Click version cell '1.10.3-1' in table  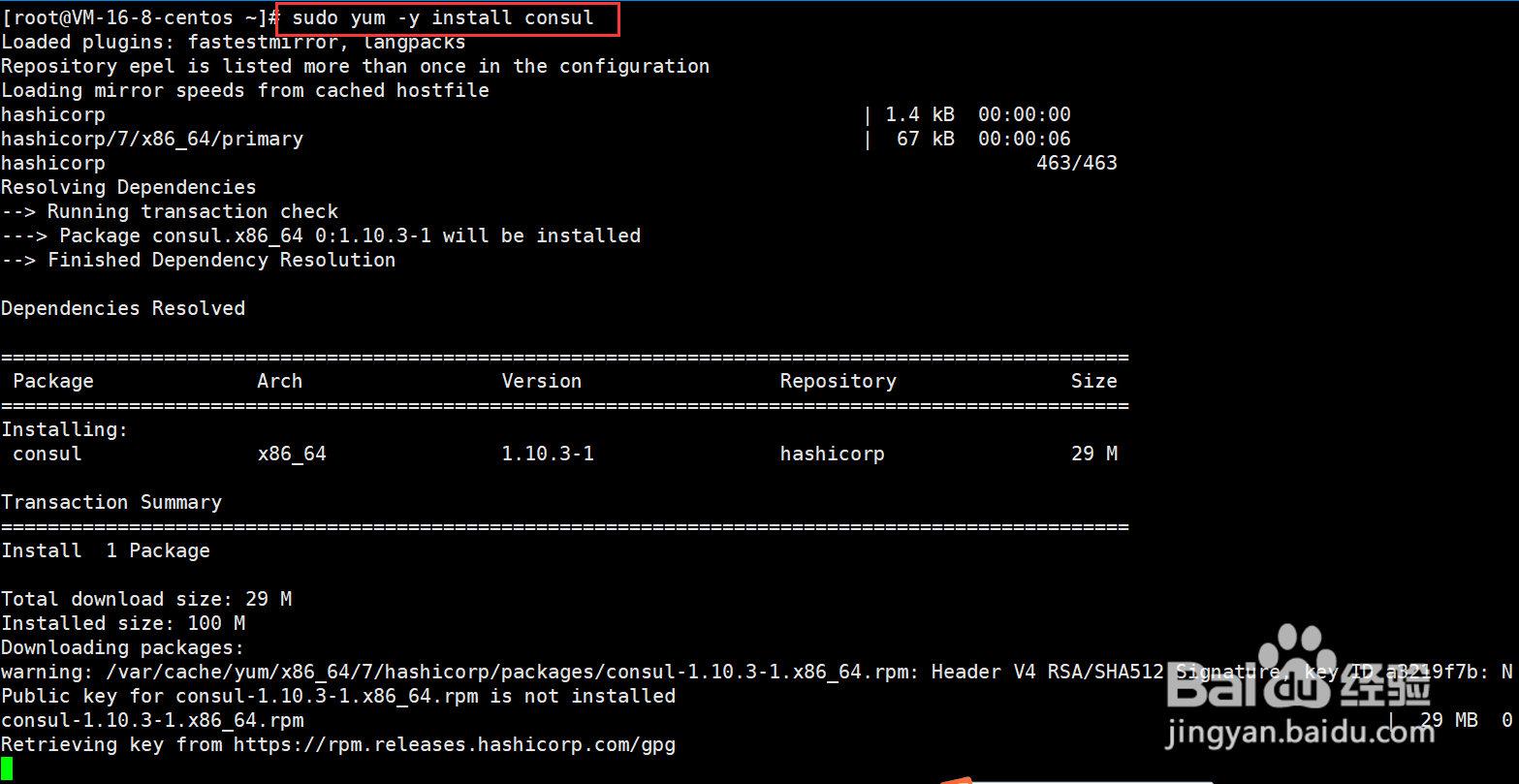[x=548, y=455]
